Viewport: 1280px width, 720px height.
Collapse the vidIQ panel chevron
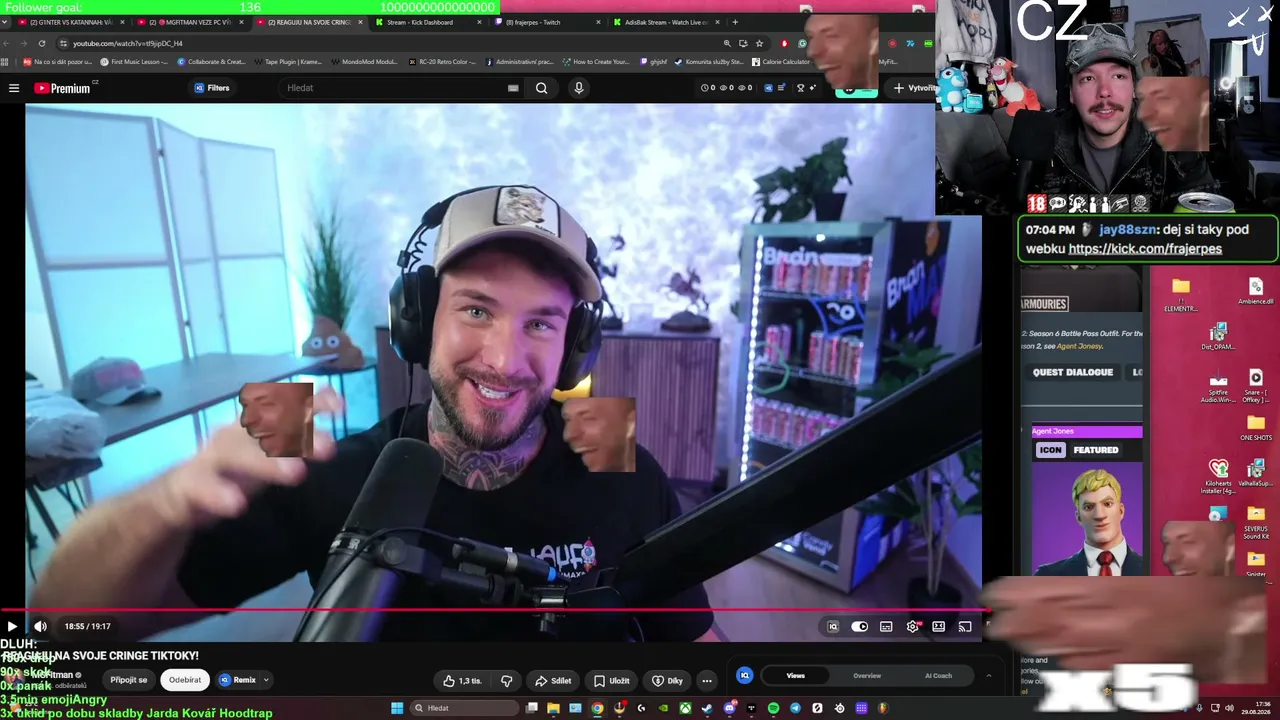989,676
